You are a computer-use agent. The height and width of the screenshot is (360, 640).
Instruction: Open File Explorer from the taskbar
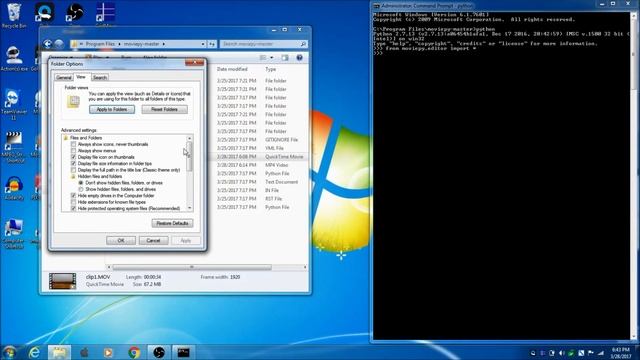[x=60, y=352]
